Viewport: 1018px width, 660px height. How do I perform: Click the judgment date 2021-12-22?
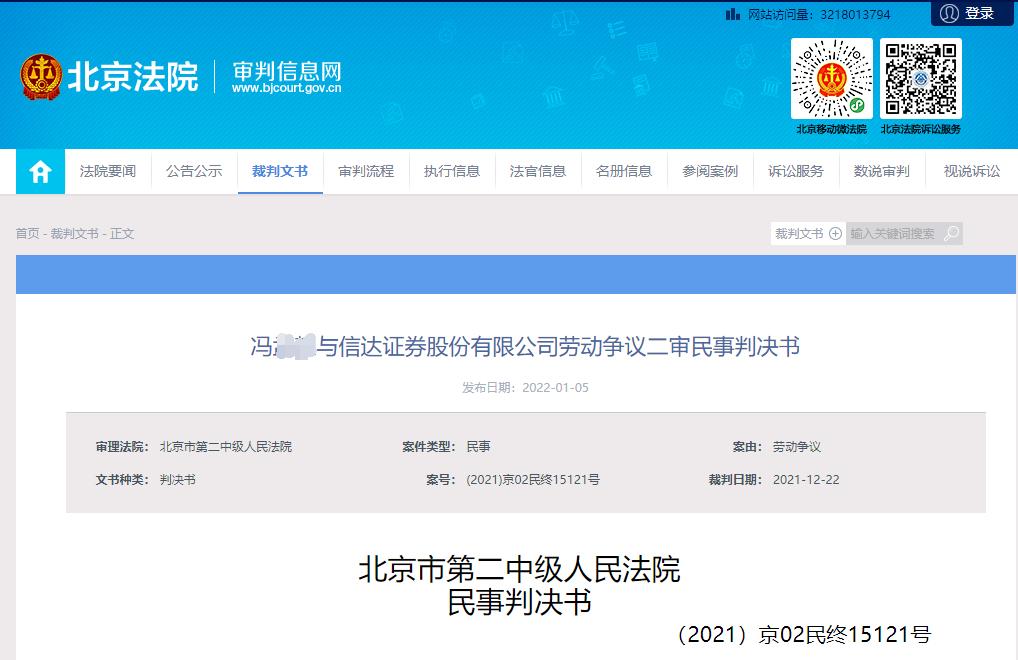[x=806, y=480]
